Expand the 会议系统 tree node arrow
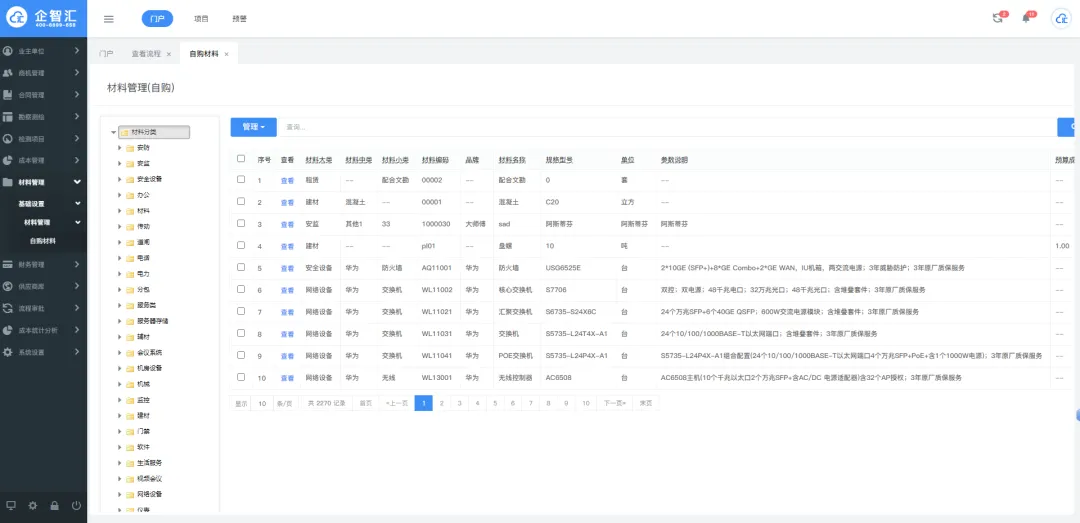 point(120,353)
